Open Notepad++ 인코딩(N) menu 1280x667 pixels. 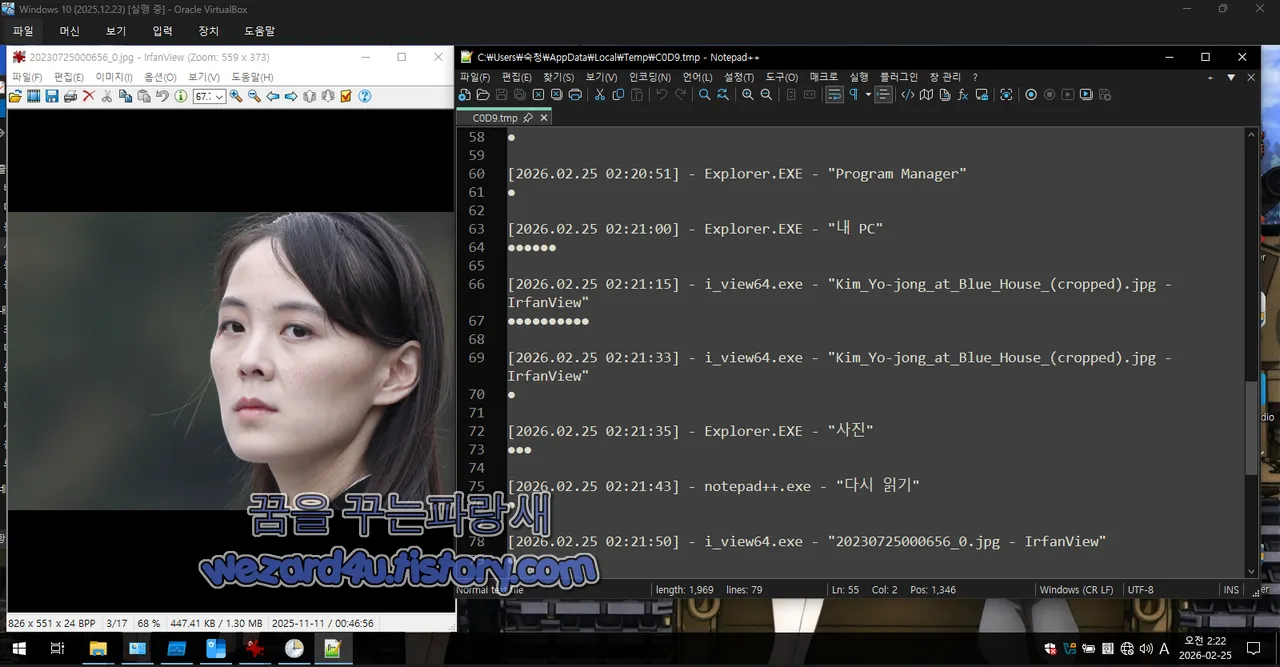tap(650, 77)
